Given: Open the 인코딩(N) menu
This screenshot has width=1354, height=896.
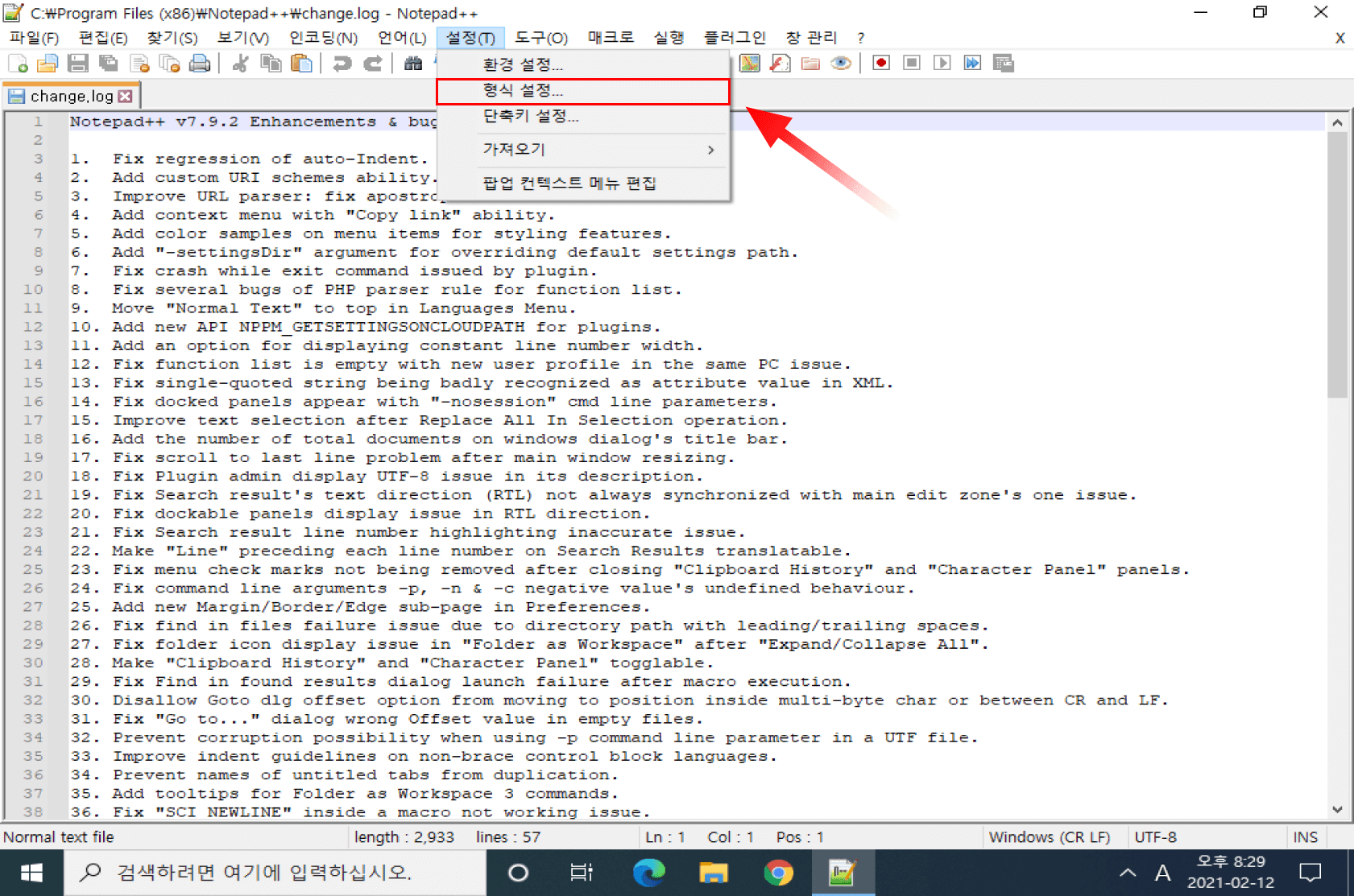Looking at the screenshot, I should point(323,38).
